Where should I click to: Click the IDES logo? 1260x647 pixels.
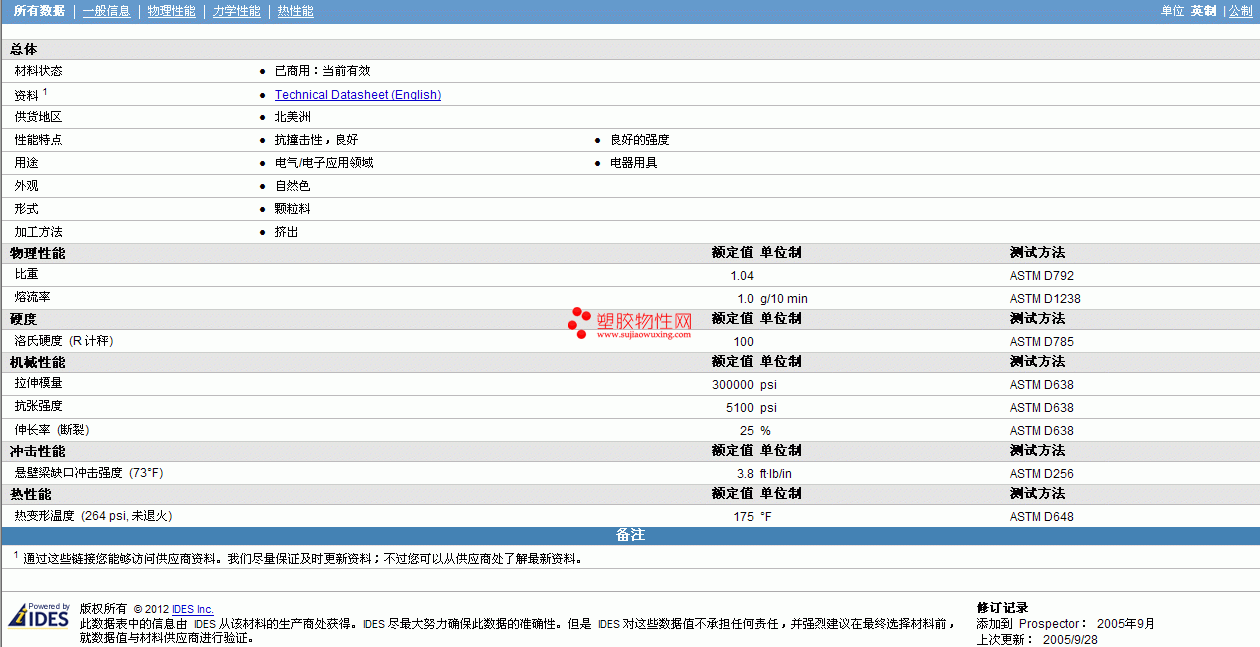pyautogui.click(x=39, y=615)
